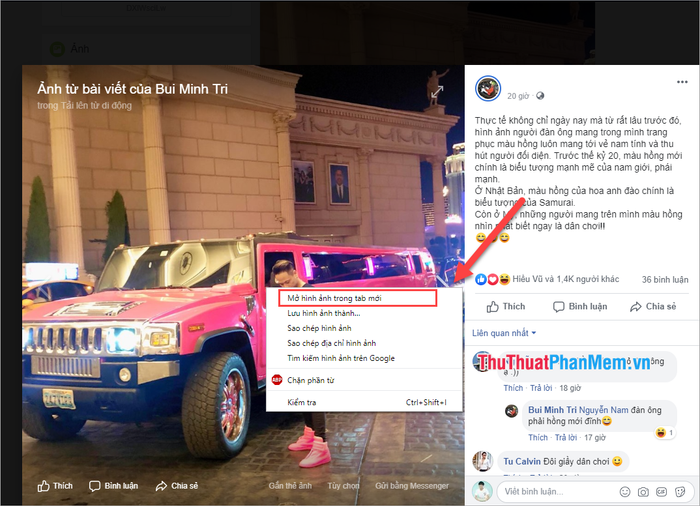700x506 pixels.
Task: Click the Viết bình luận input field
Action: pyautogui.click(x=558, y=492)
